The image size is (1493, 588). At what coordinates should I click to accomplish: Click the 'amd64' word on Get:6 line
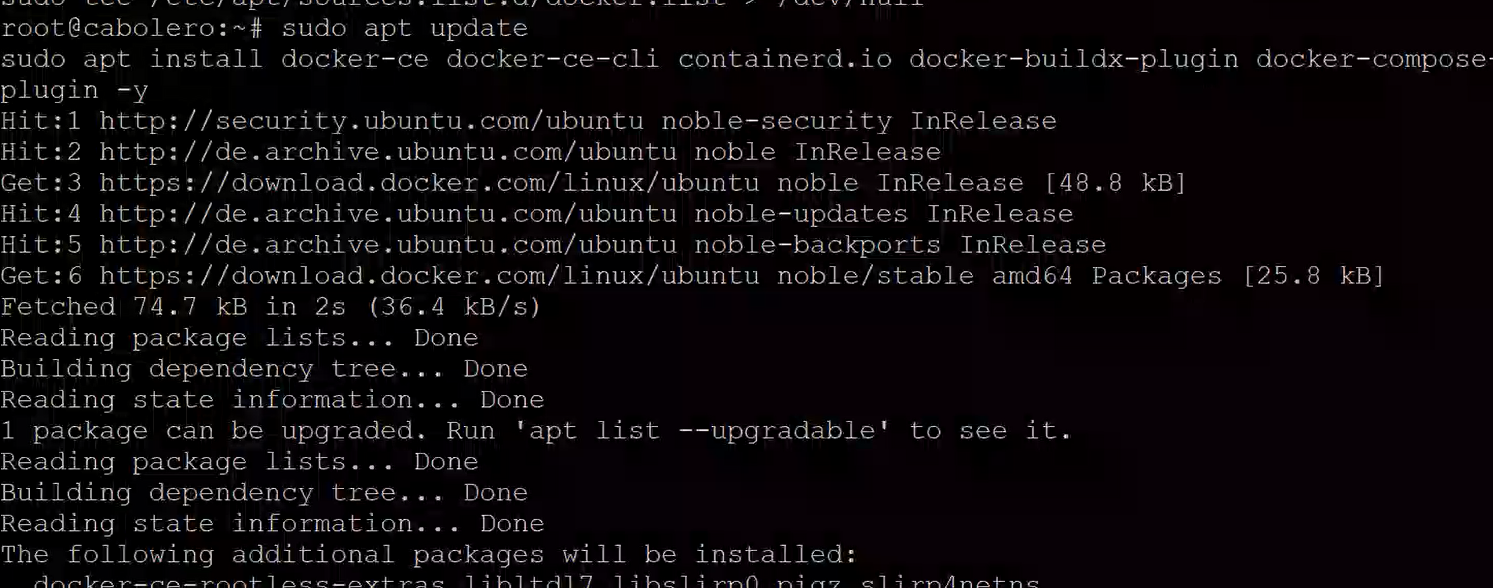(x=1031, y=276)
